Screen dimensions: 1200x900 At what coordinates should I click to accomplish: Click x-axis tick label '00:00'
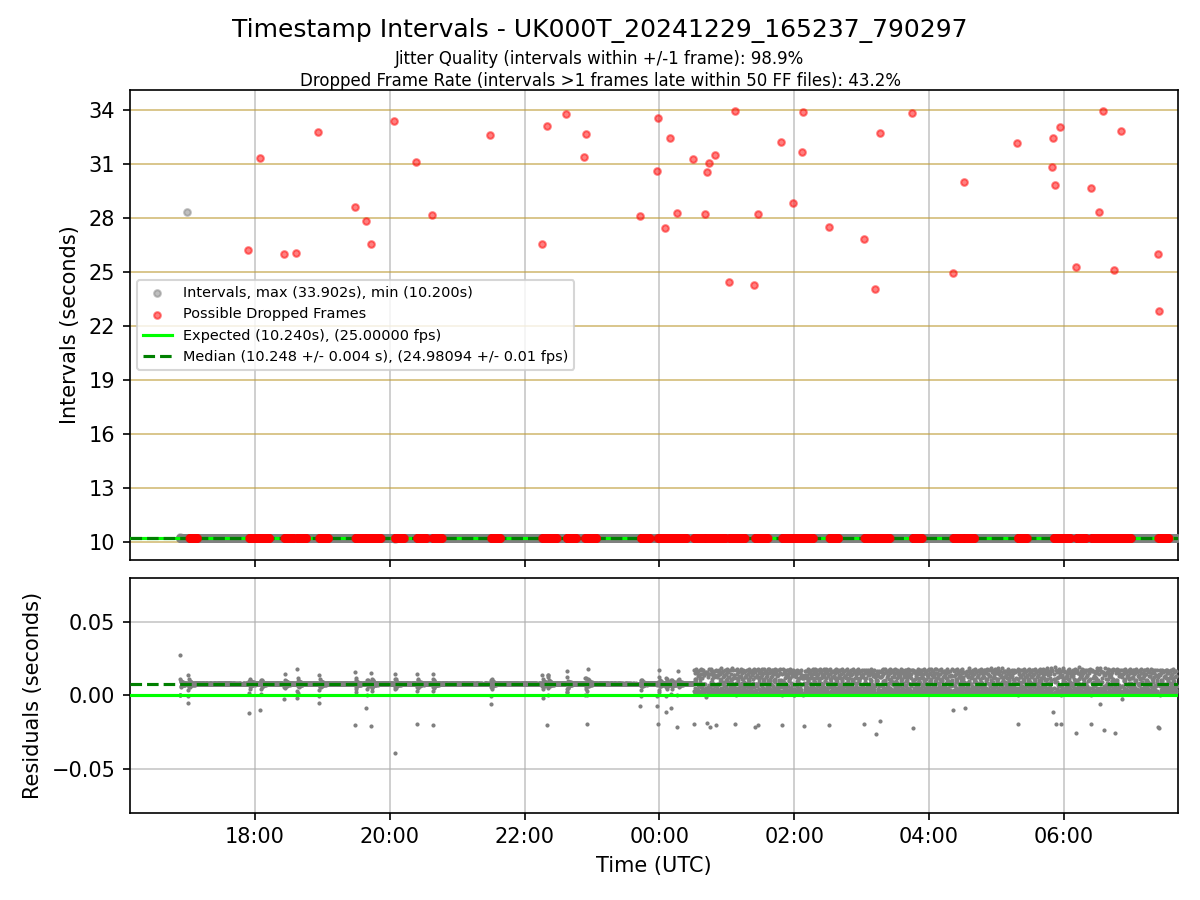click(x=659, y=836)
